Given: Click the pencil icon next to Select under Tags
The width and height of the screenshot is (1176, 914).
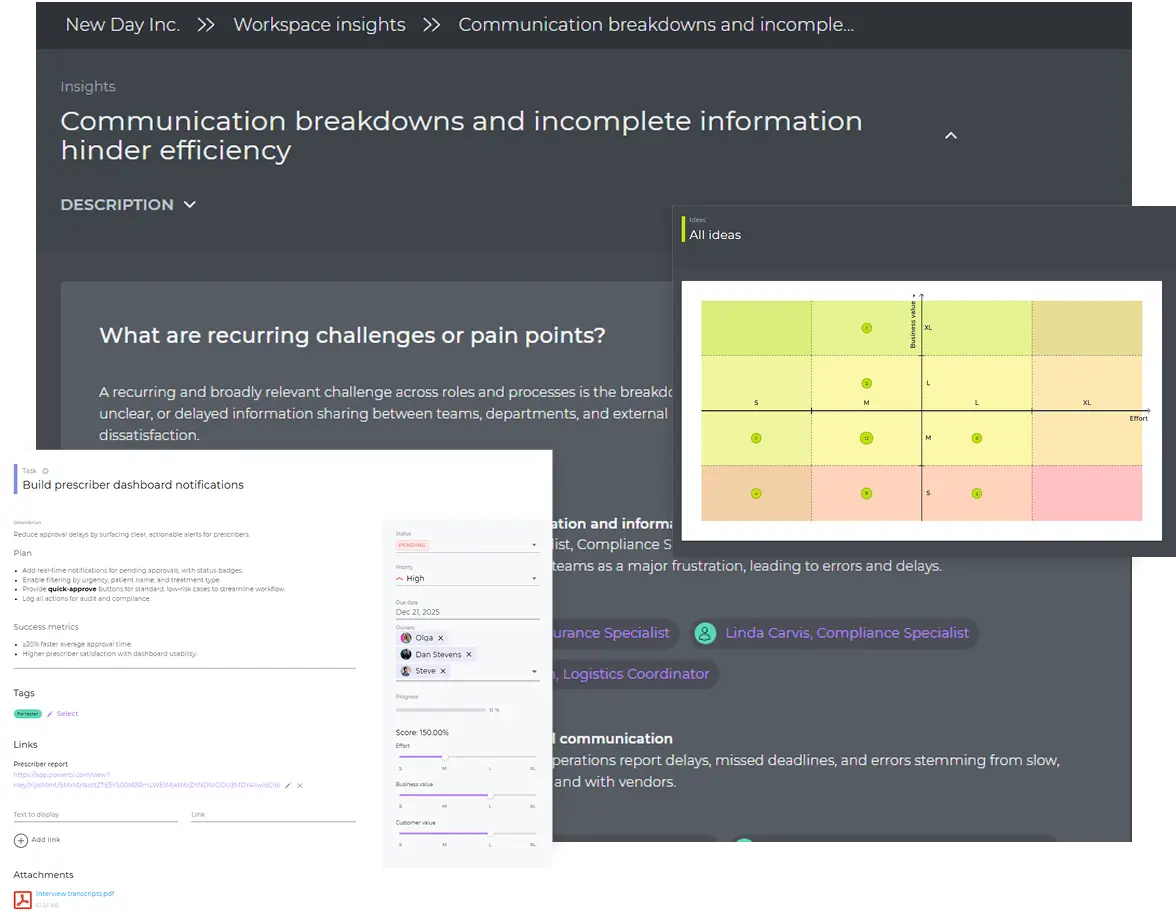Looking at the screenshot, I should click(49, 713).
